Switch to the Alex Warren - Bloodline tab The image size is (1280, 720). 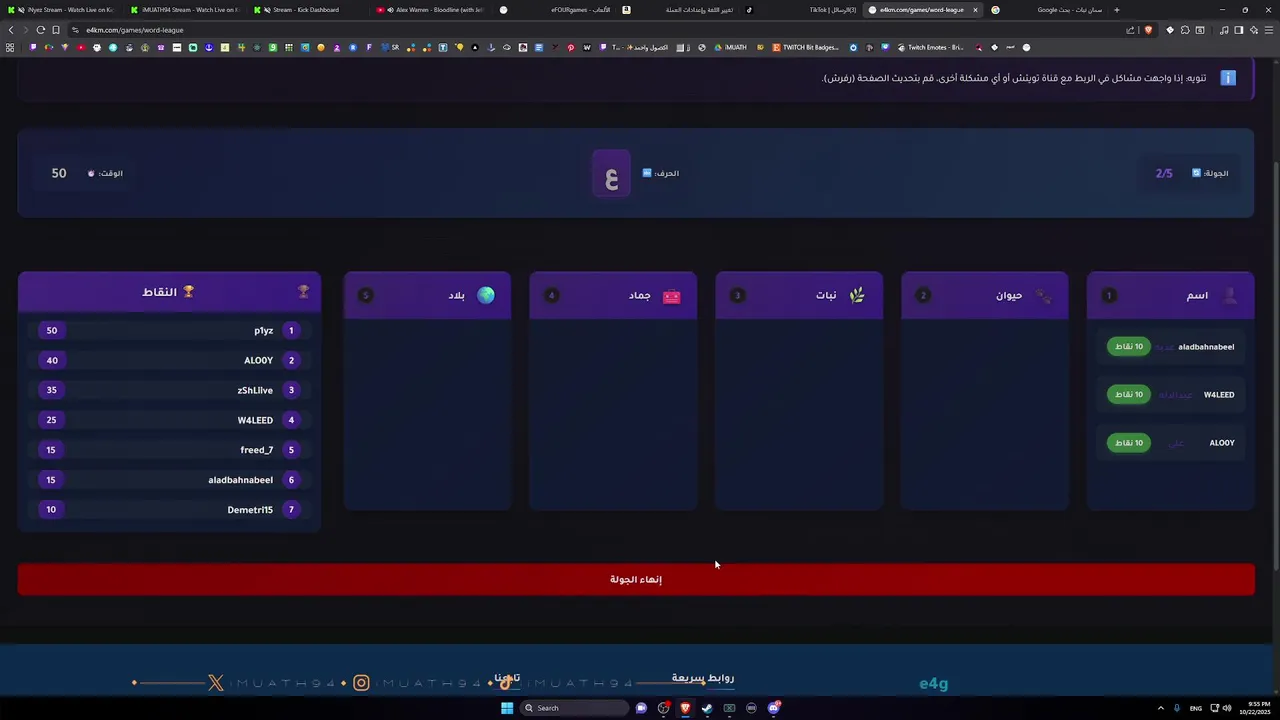click(430, 10)
